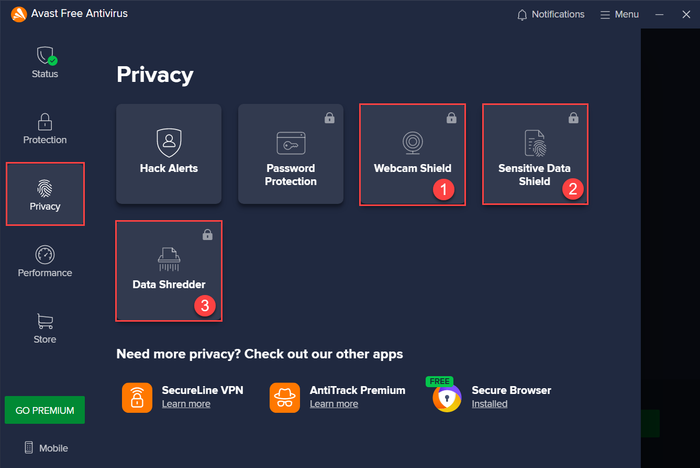Open the Menu hamburger

click(619, 15)
